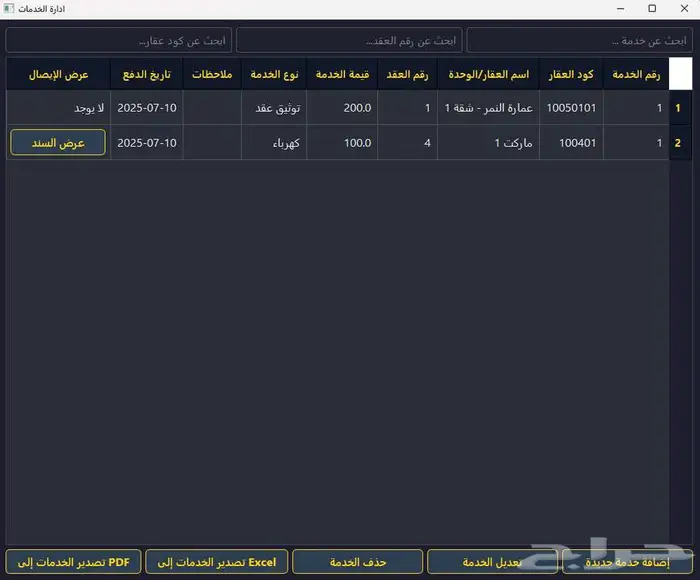The height and width of the screenshot is (580, 700).
Task: Click the ابحث عن خدمة search field
Action: (x=580, y=41)
